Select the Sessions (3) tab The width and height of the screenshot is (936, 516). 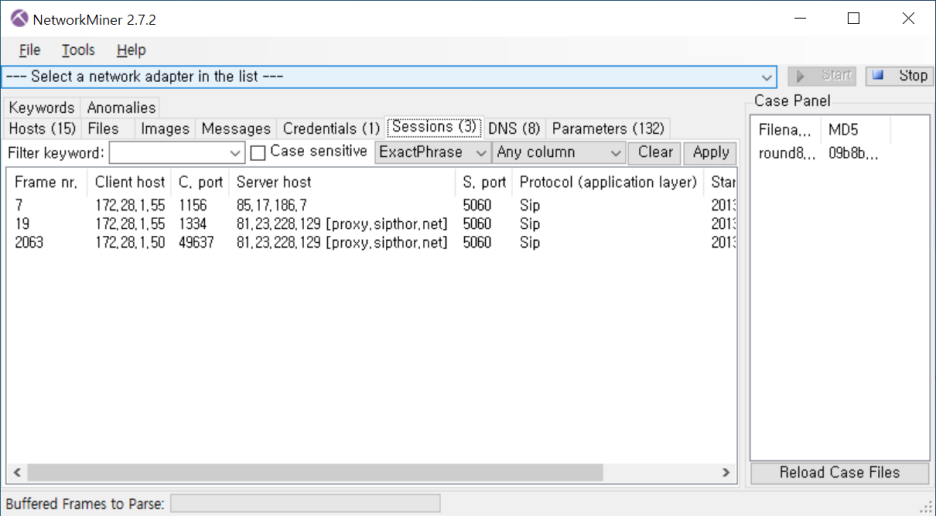point(434,127)
